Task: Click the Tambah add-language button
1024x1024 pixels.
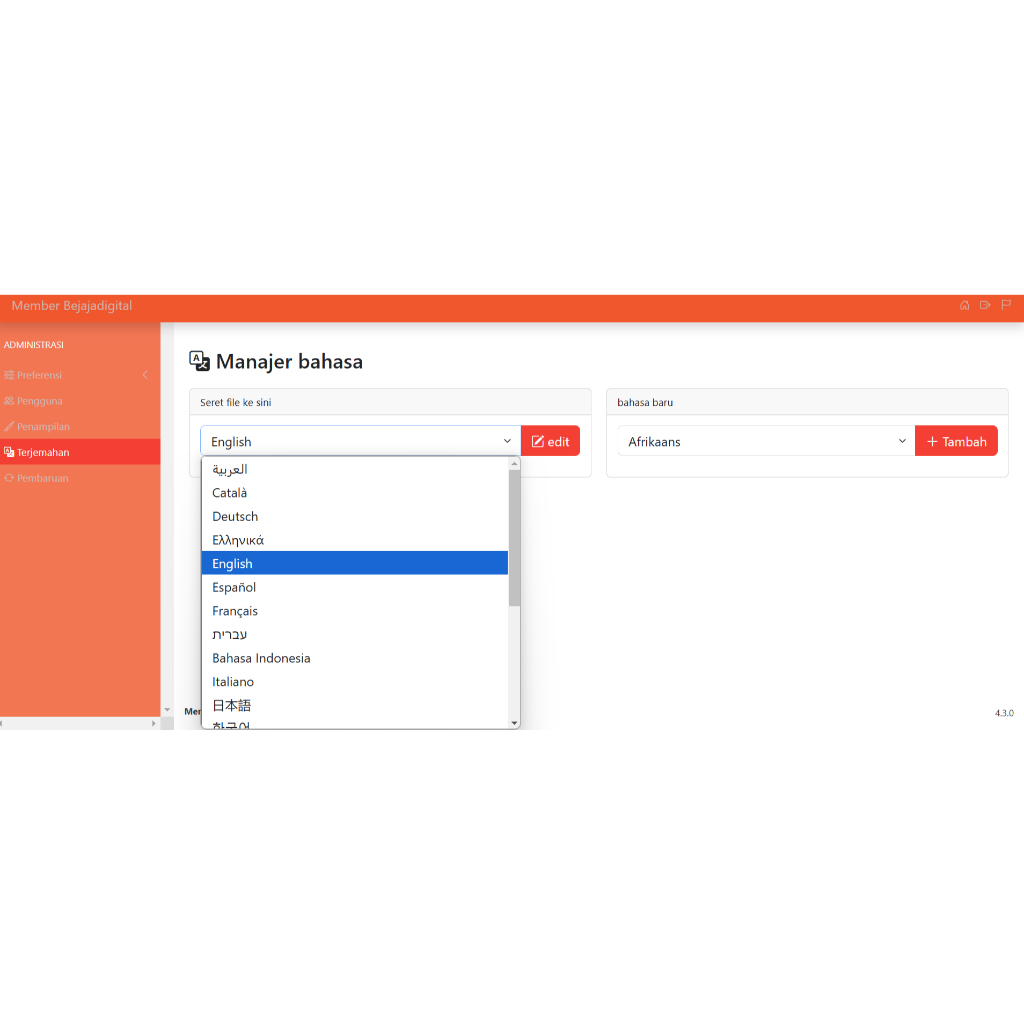Action: 956,441
